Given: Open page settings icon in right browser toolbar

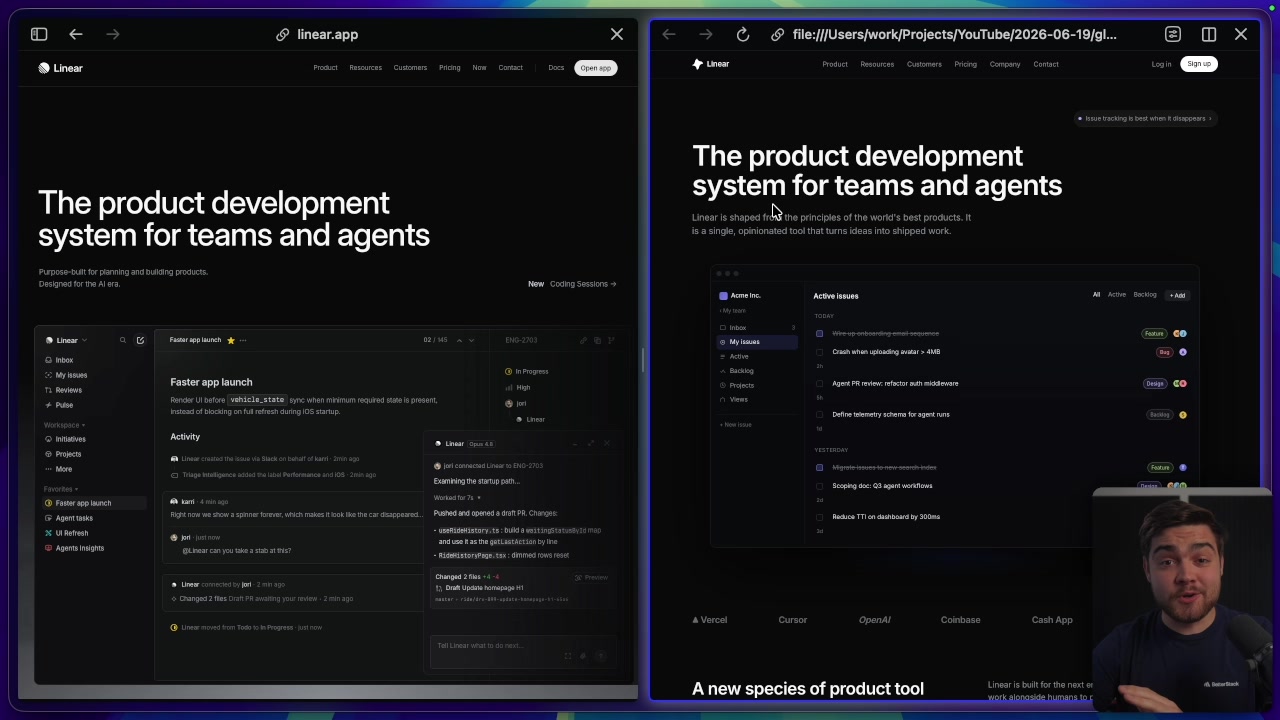Looking at the screenshot, I should tap(1173, 34).
